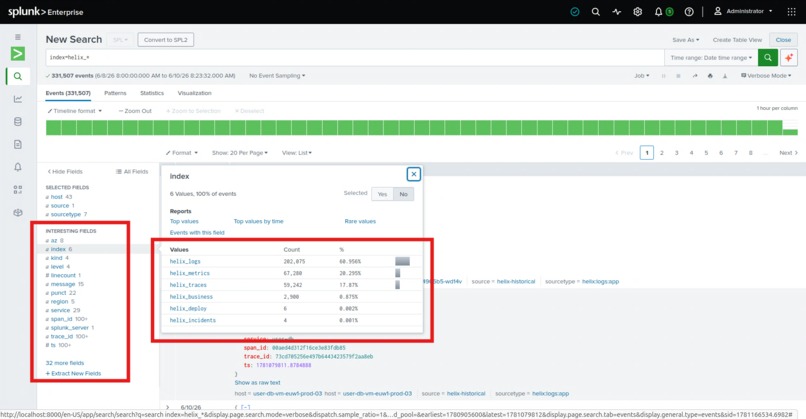Open the View: List dropdown
Viewport: 806px width, 419px height.
click(x=297, y=153)
